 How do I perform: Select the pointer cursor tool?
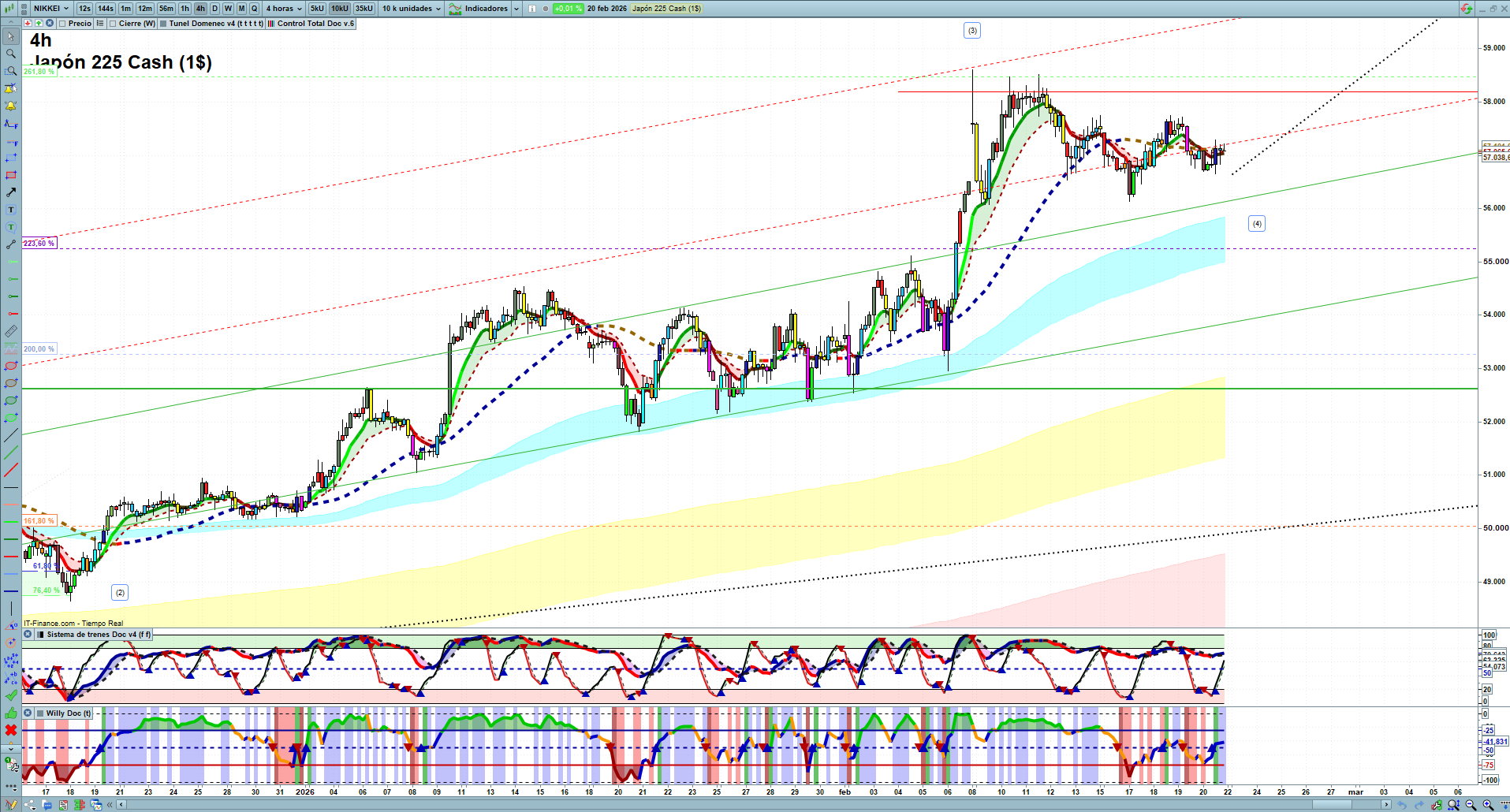[11, 36]
